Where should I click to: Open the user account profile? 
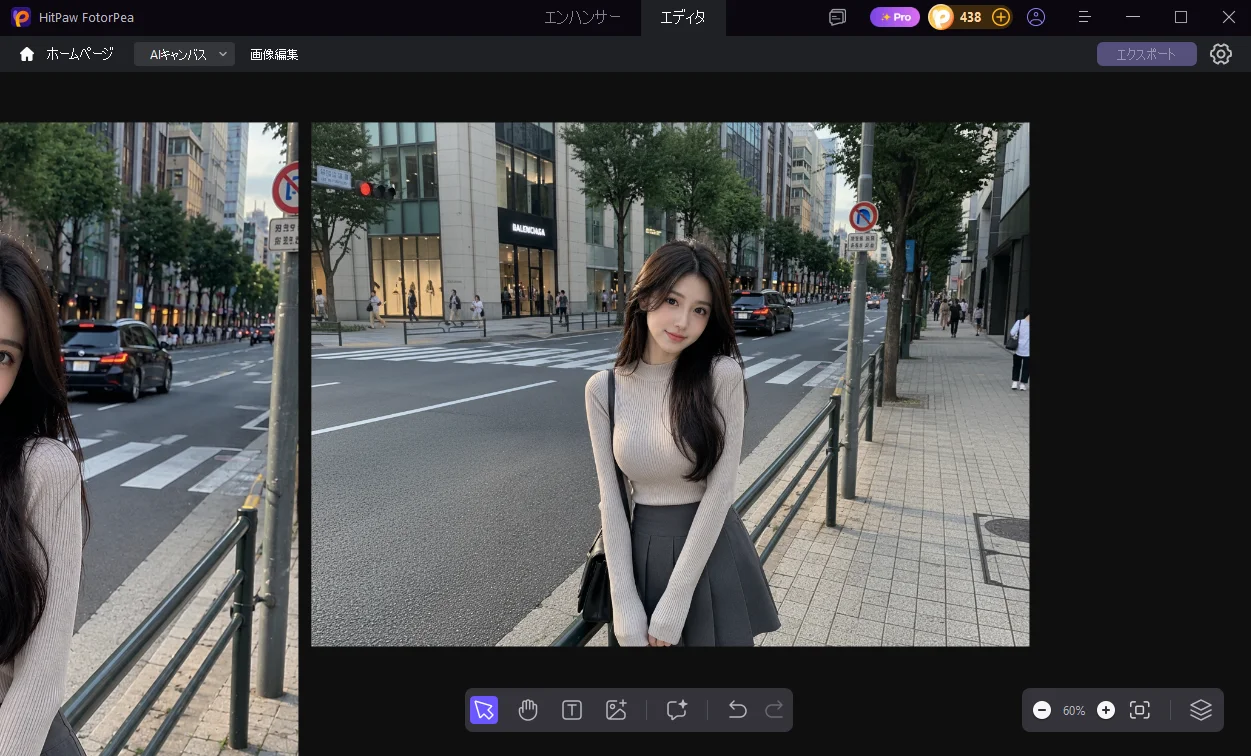coord(1036,17)
